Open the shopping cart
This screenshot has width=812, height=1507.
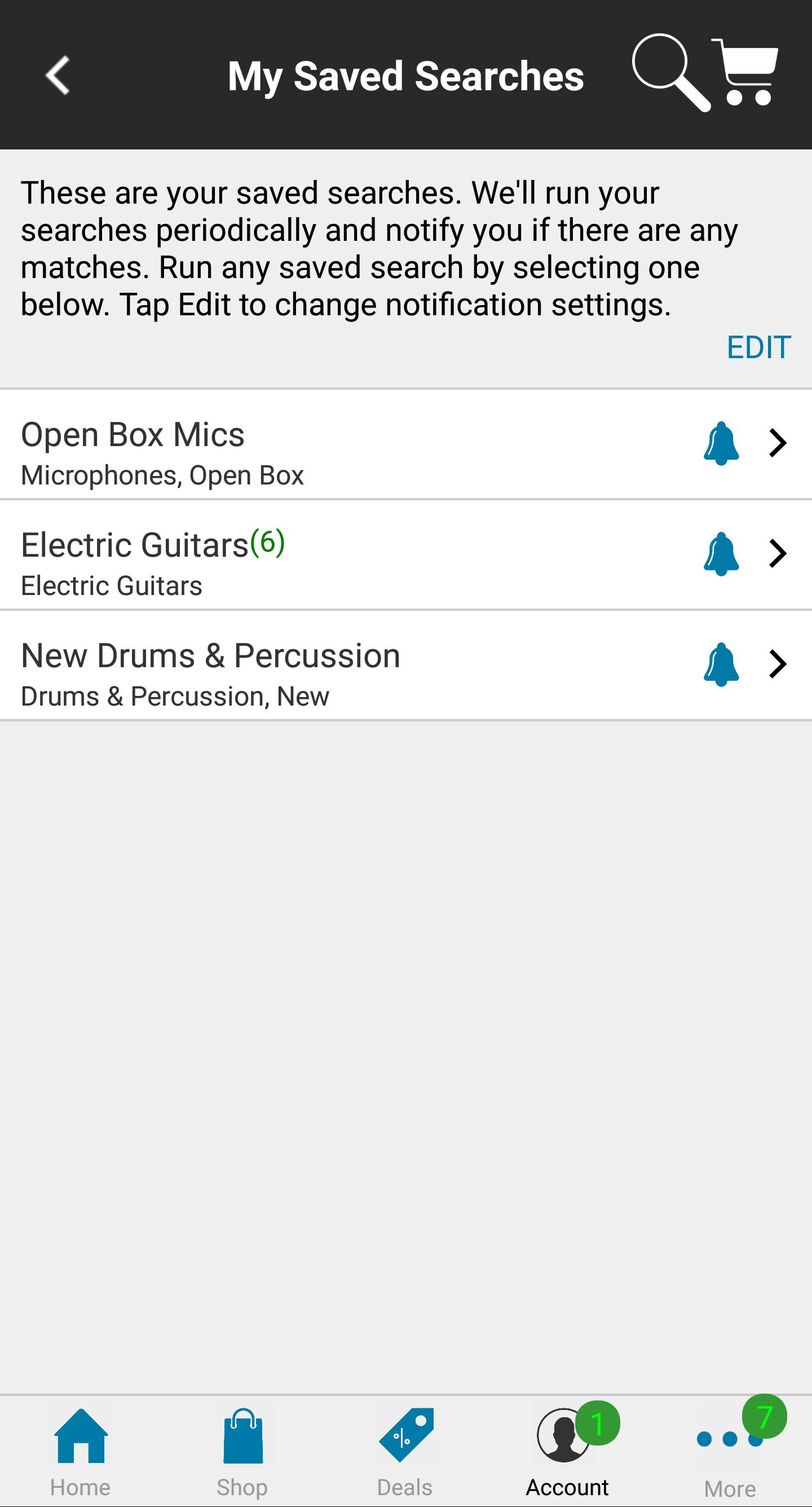click(745, 73)
